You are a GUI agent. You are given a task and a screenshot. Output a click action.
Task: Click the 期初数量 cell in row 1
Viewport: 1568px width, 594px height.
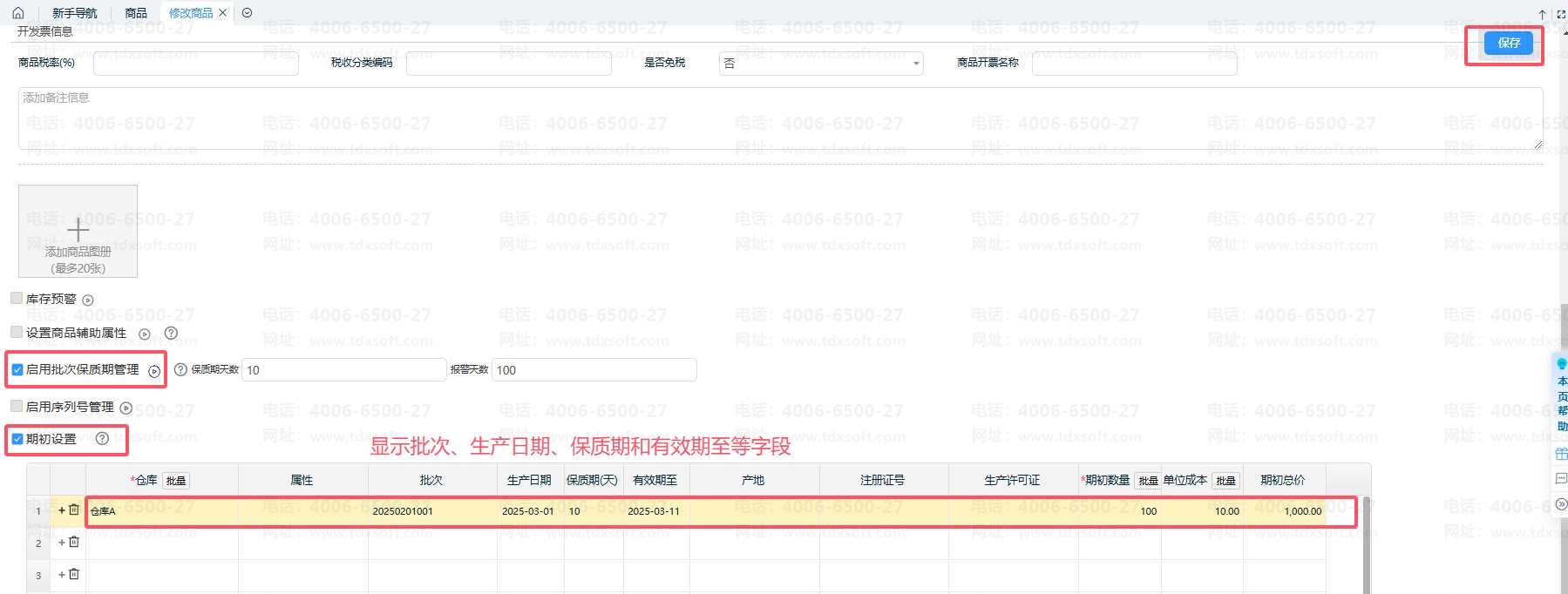[1120, 511]
